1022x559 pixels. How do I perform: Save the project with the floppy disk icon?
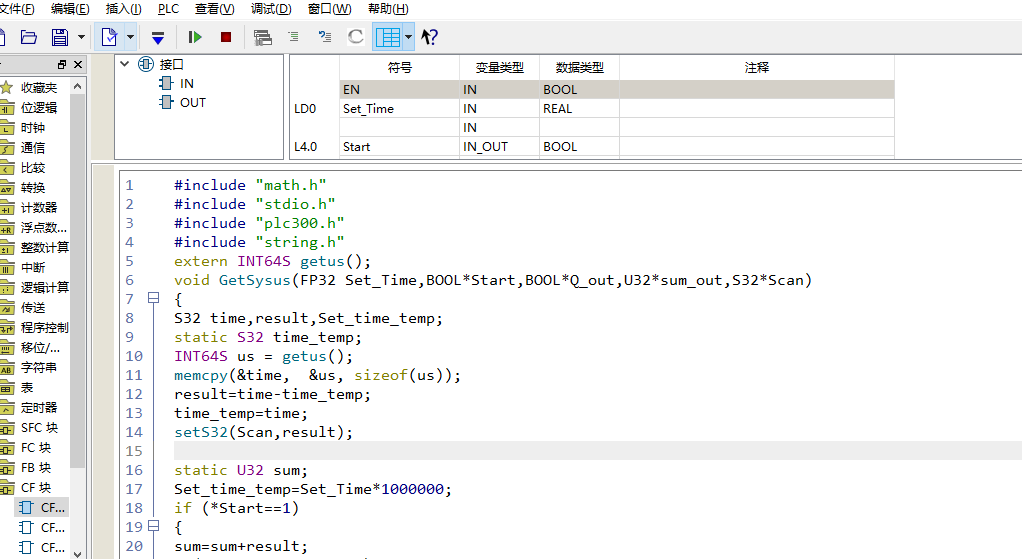60,37
